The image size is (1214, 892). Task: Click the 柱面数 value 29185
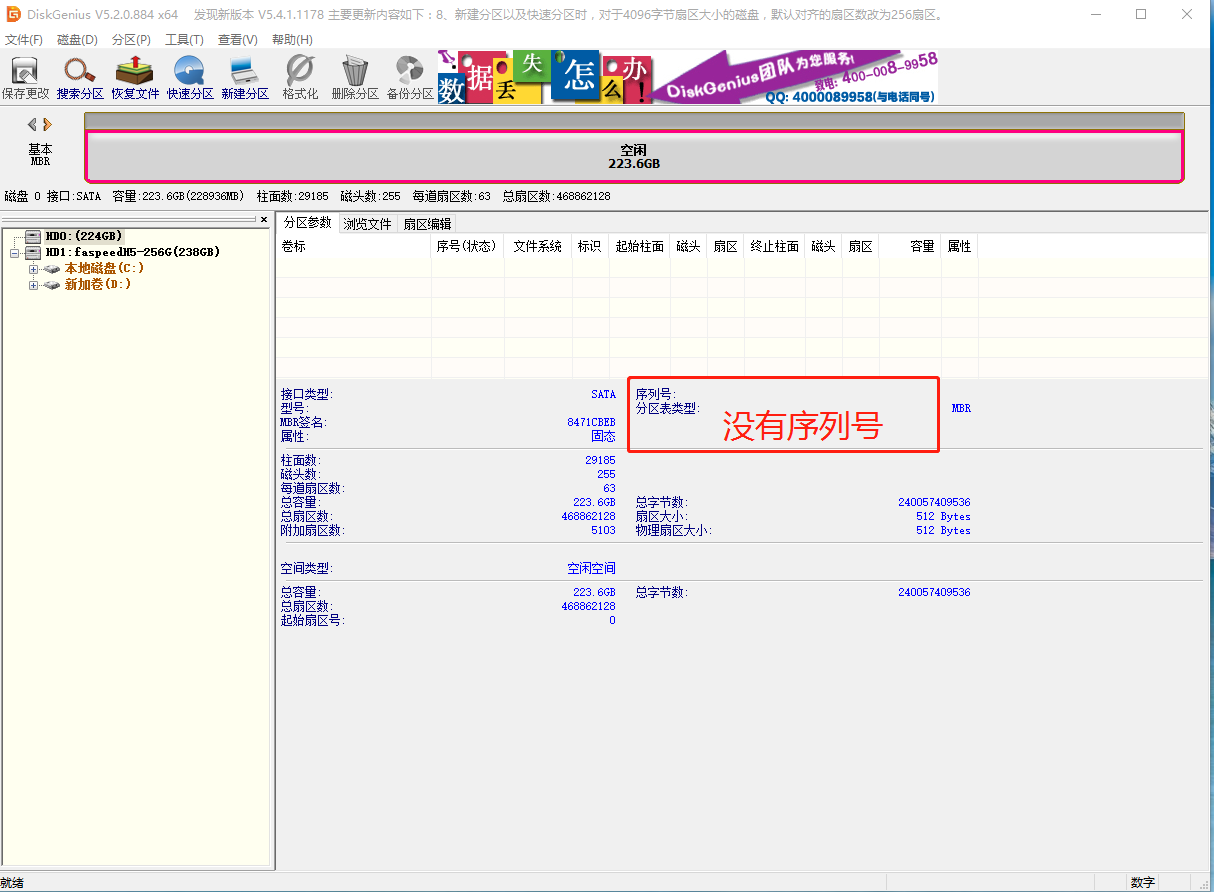[600, 461]
